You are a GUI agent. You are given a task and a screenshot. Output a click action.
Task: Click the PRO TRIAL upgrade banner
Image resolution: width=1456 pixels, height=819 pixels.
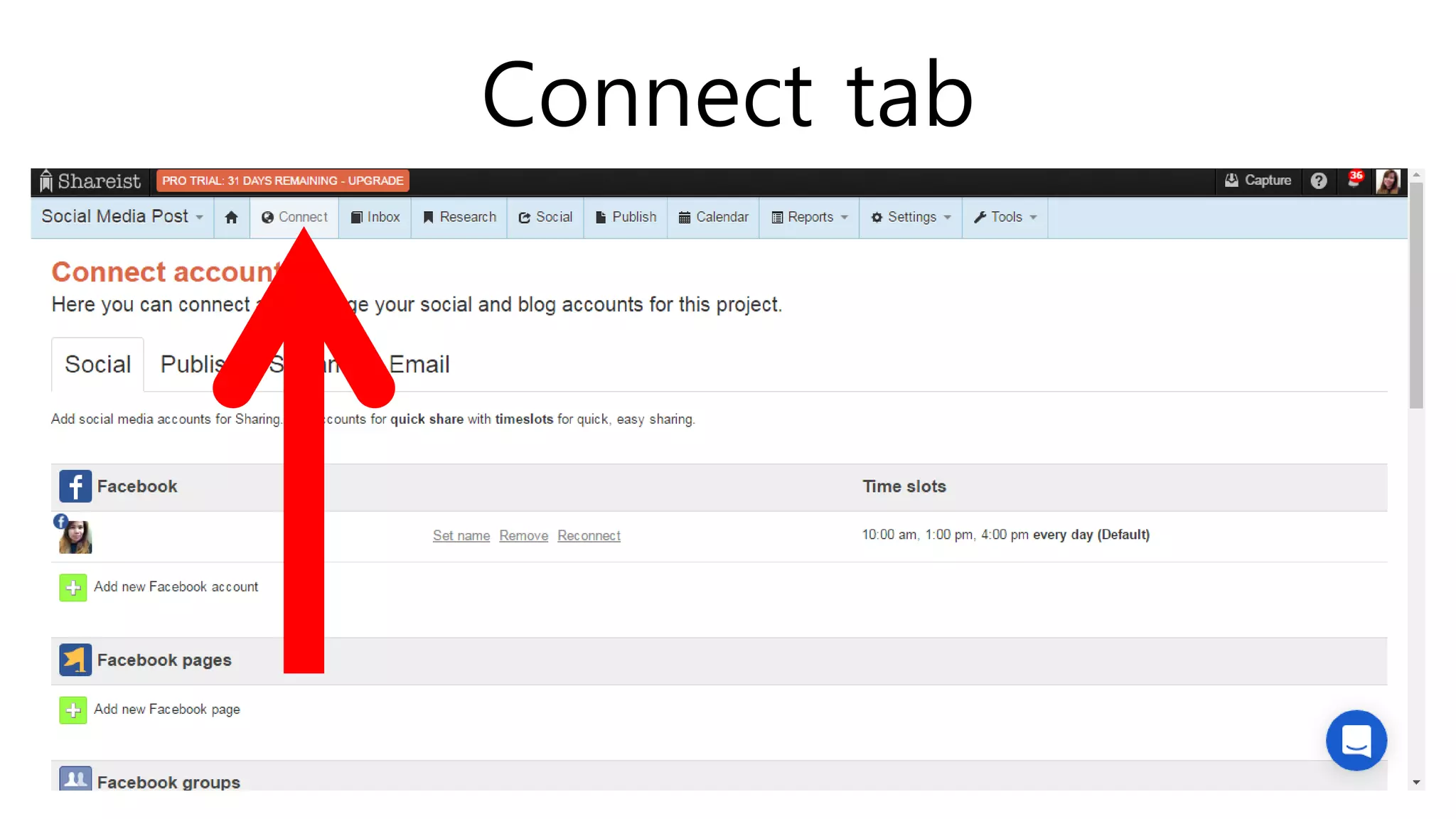283,181
